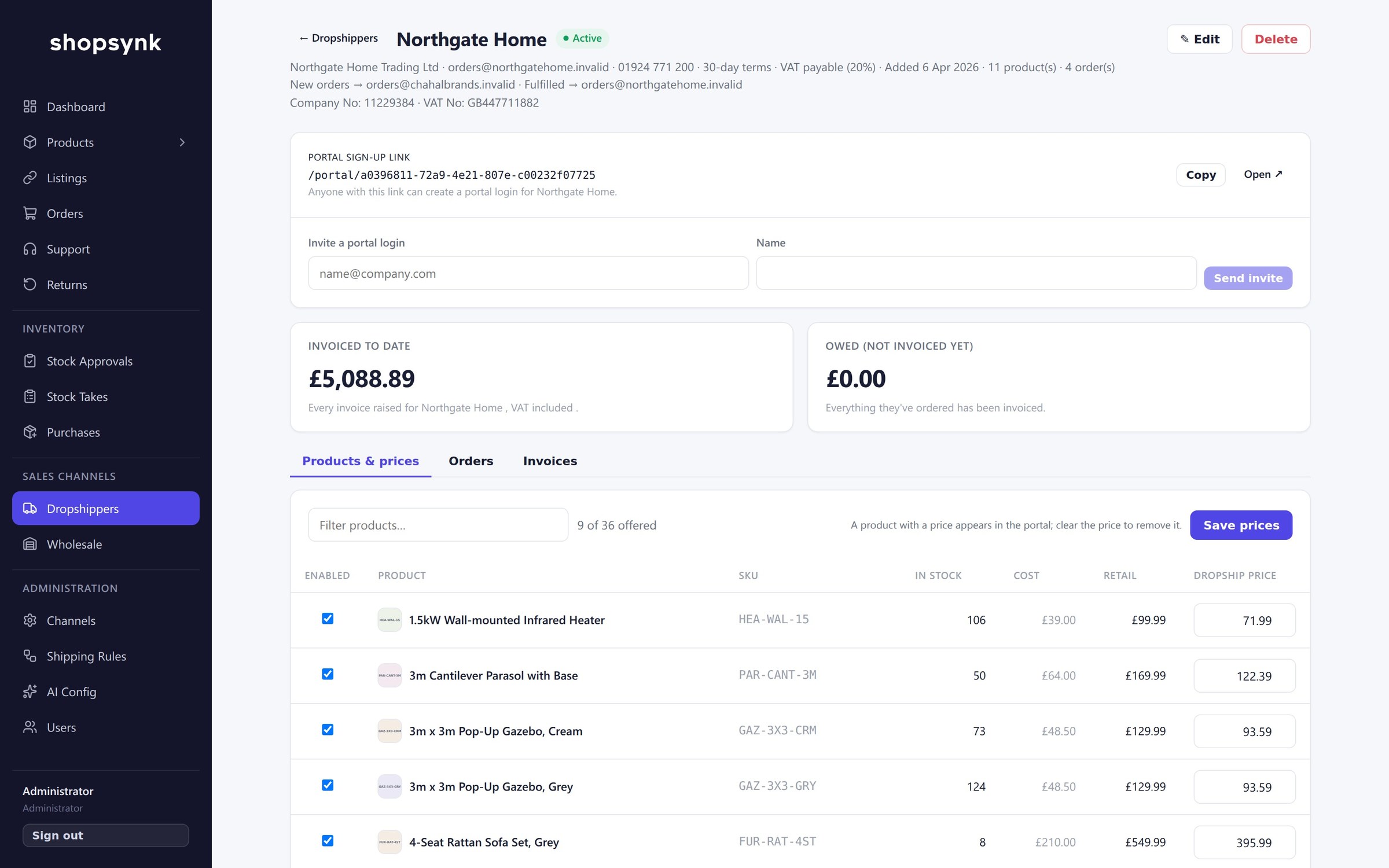
Task: Edit Infrared Heater dropship price 71.99
Action: (1244, 620)
